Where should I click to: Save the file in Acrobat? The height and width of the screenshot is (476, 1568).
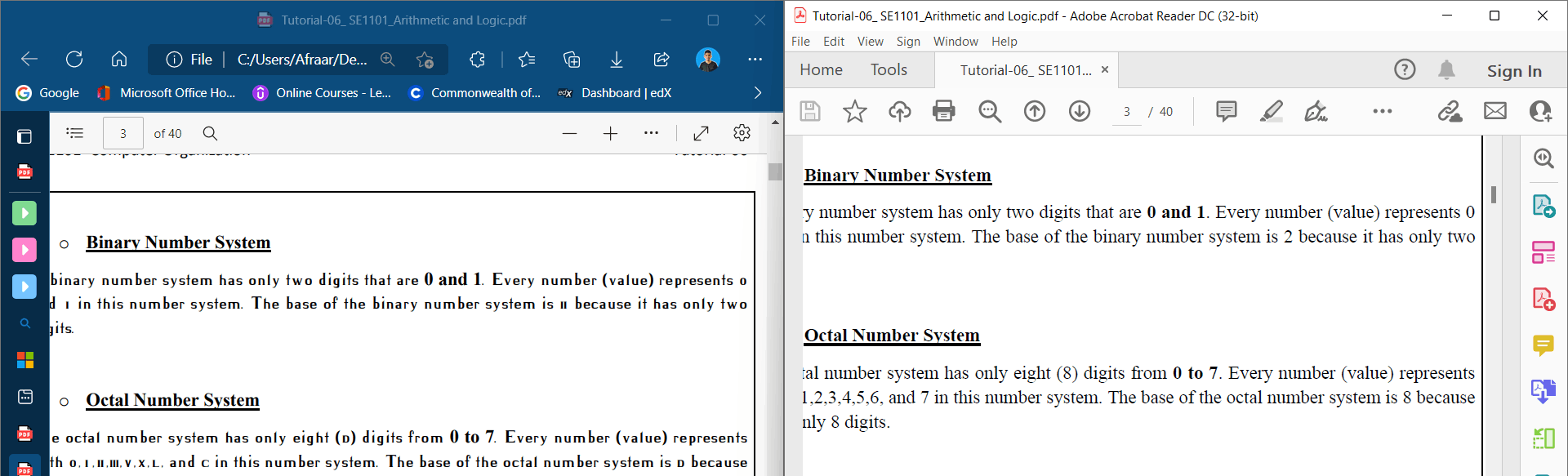pos(809,111)
